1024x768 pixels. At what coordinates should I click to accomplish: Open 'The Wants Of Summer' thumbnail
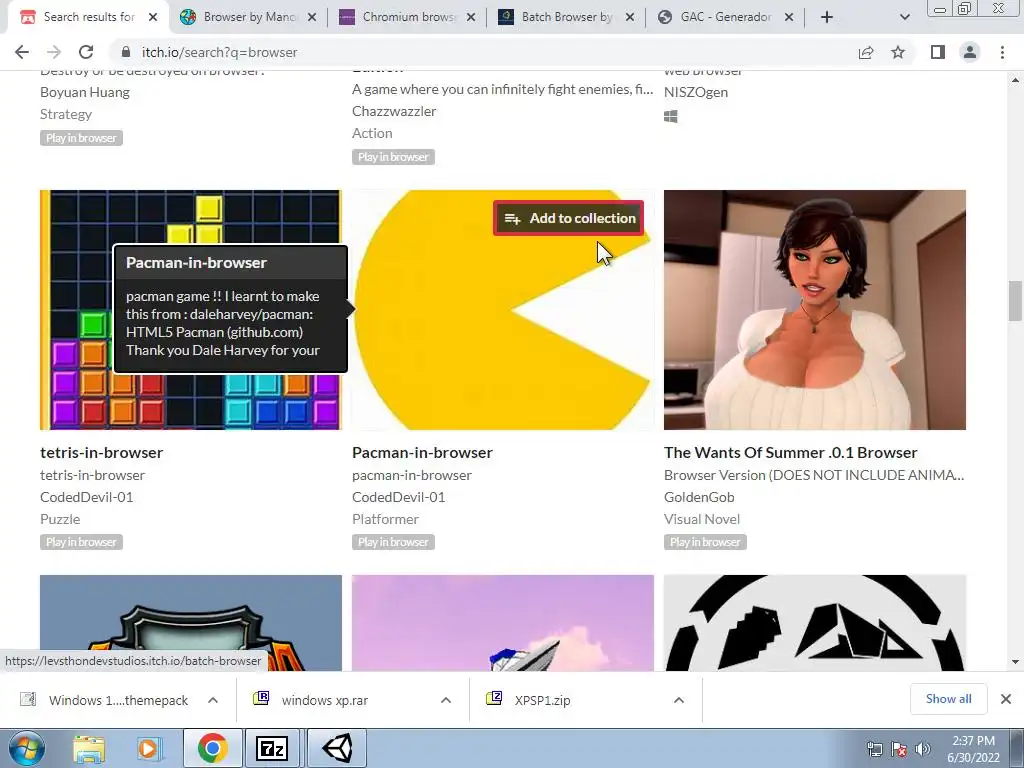[815, 310]
